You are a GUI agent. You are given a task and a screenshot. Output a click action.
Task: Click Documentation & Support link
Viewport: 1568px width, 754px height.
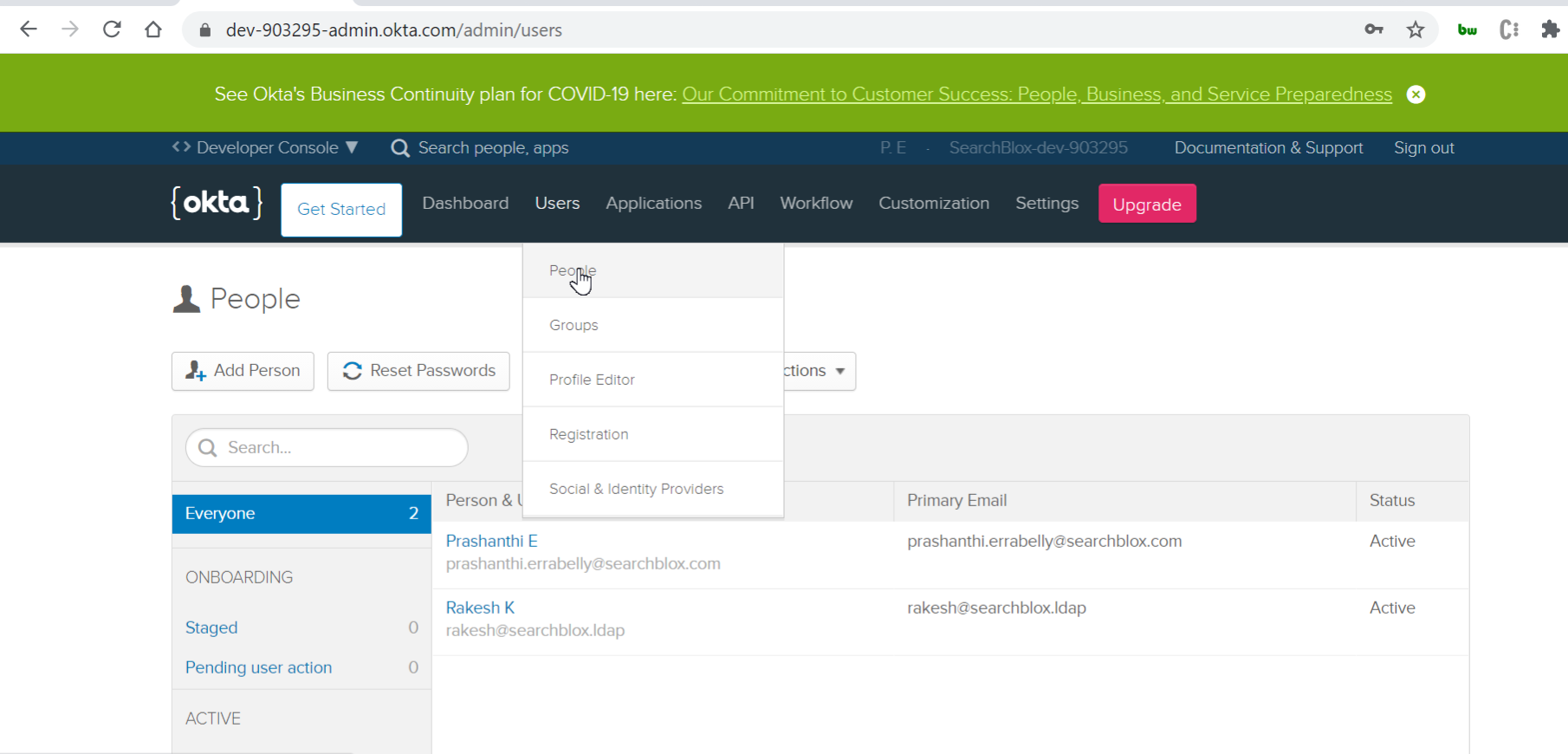pos(1268,147)
